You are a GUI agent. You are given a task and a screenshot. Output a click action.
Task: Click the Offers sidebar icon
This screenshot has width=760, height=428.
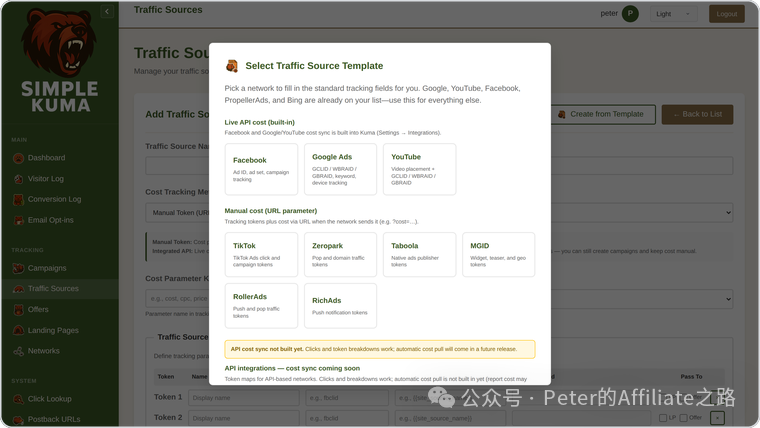(x=18, y=310)
